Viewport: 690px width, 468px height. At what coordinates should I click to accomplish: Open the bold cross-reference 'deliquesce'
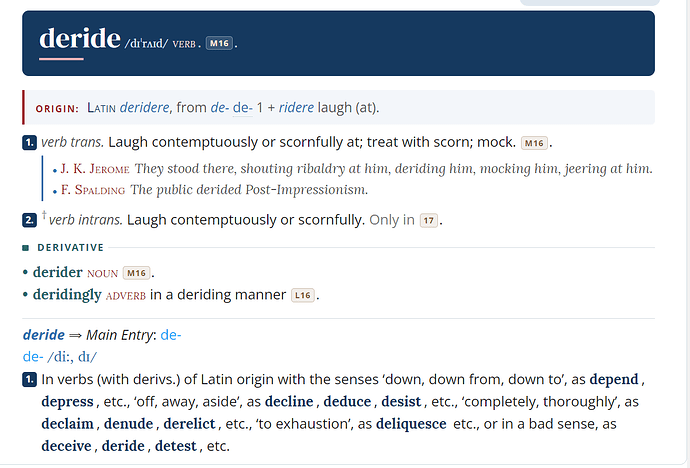[x=411, y=424]
